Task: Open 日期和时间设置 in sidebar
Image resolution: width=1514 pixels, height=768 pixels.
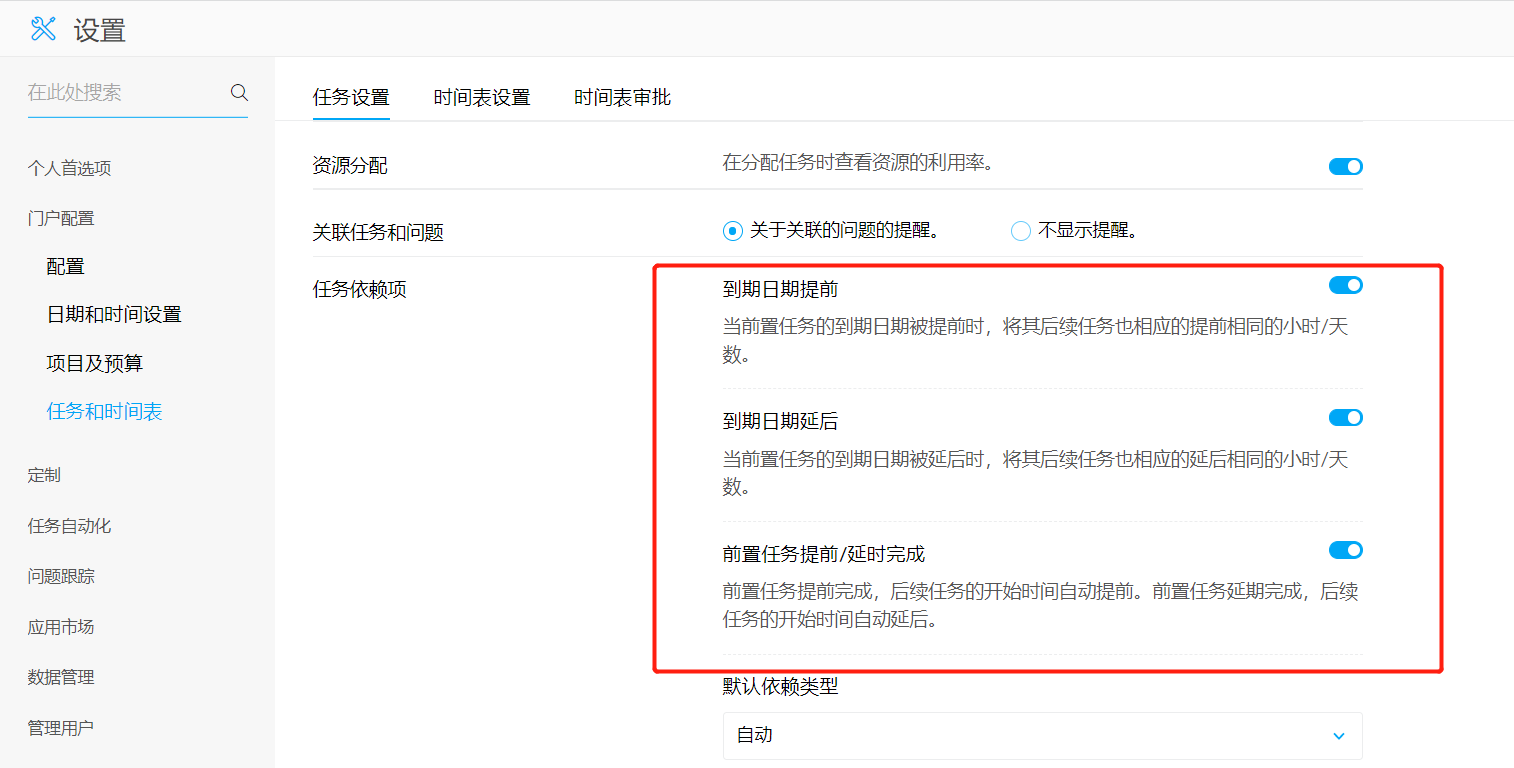Action: pyautogui.click(x=114, y=315)
